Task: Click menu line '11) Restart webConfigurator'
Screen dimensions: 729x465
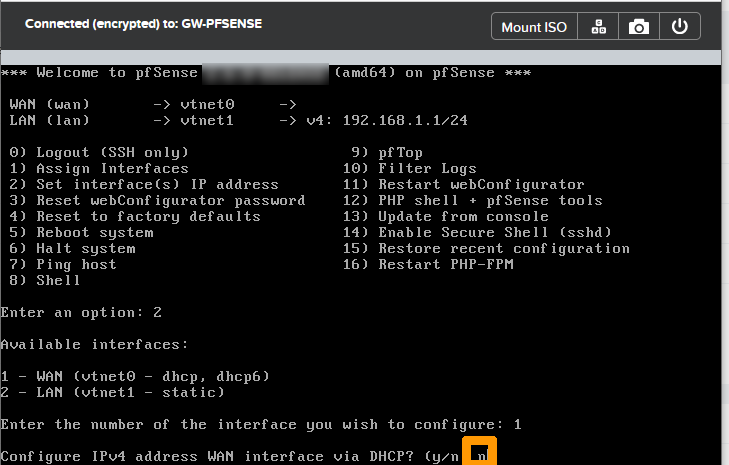Action: (464, 184)
